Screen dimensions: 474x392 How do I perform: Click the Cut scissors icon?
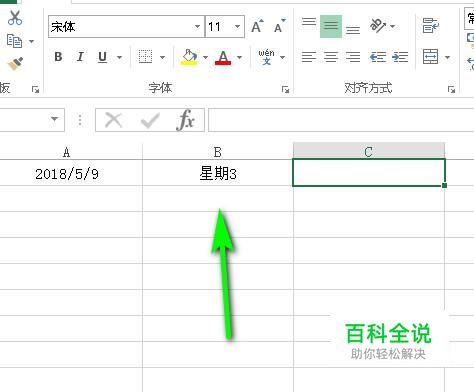click(15, 18)
